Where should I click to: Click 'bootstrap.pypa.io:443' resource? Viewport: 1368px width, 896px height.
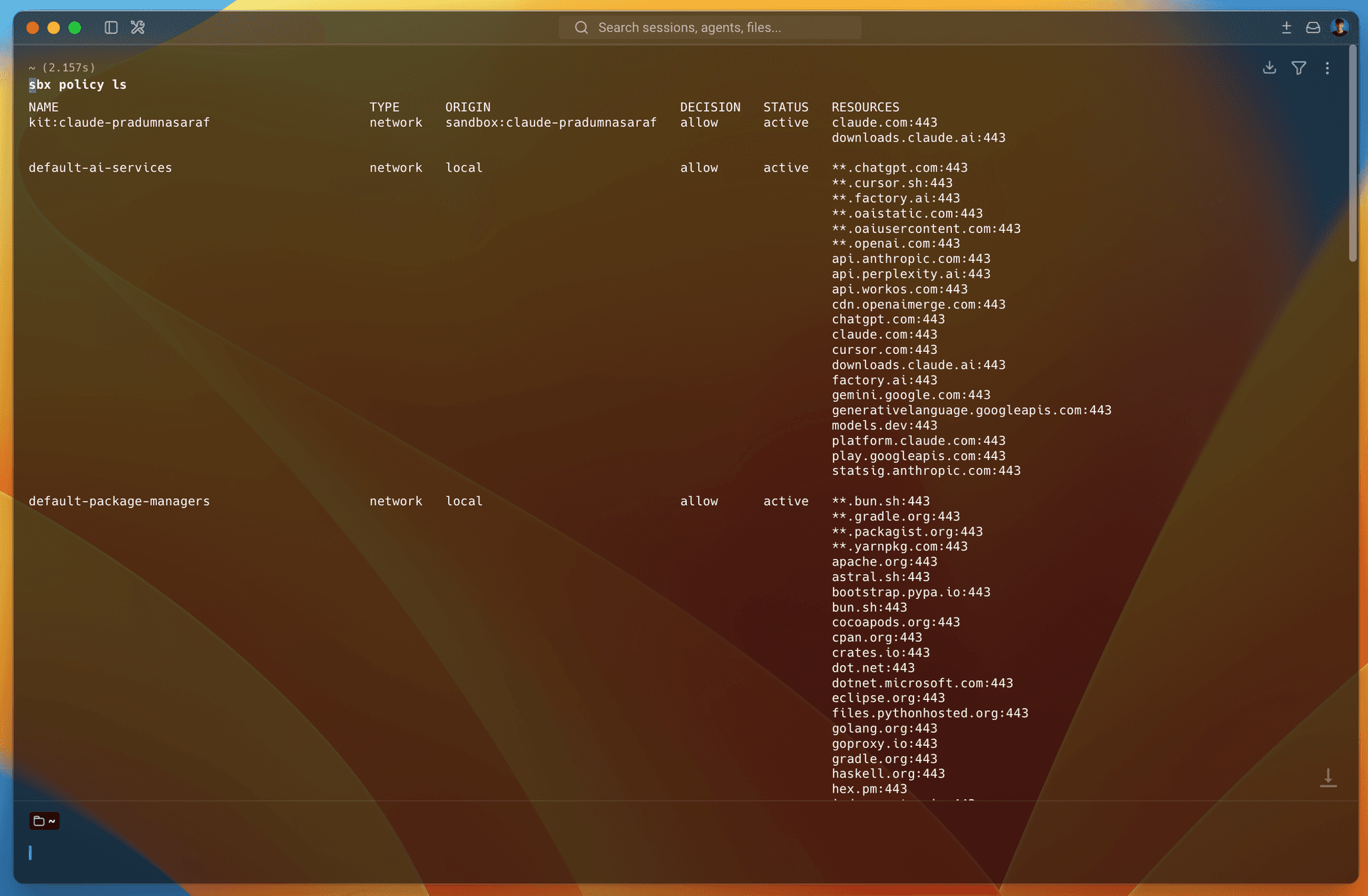point(911,592)
